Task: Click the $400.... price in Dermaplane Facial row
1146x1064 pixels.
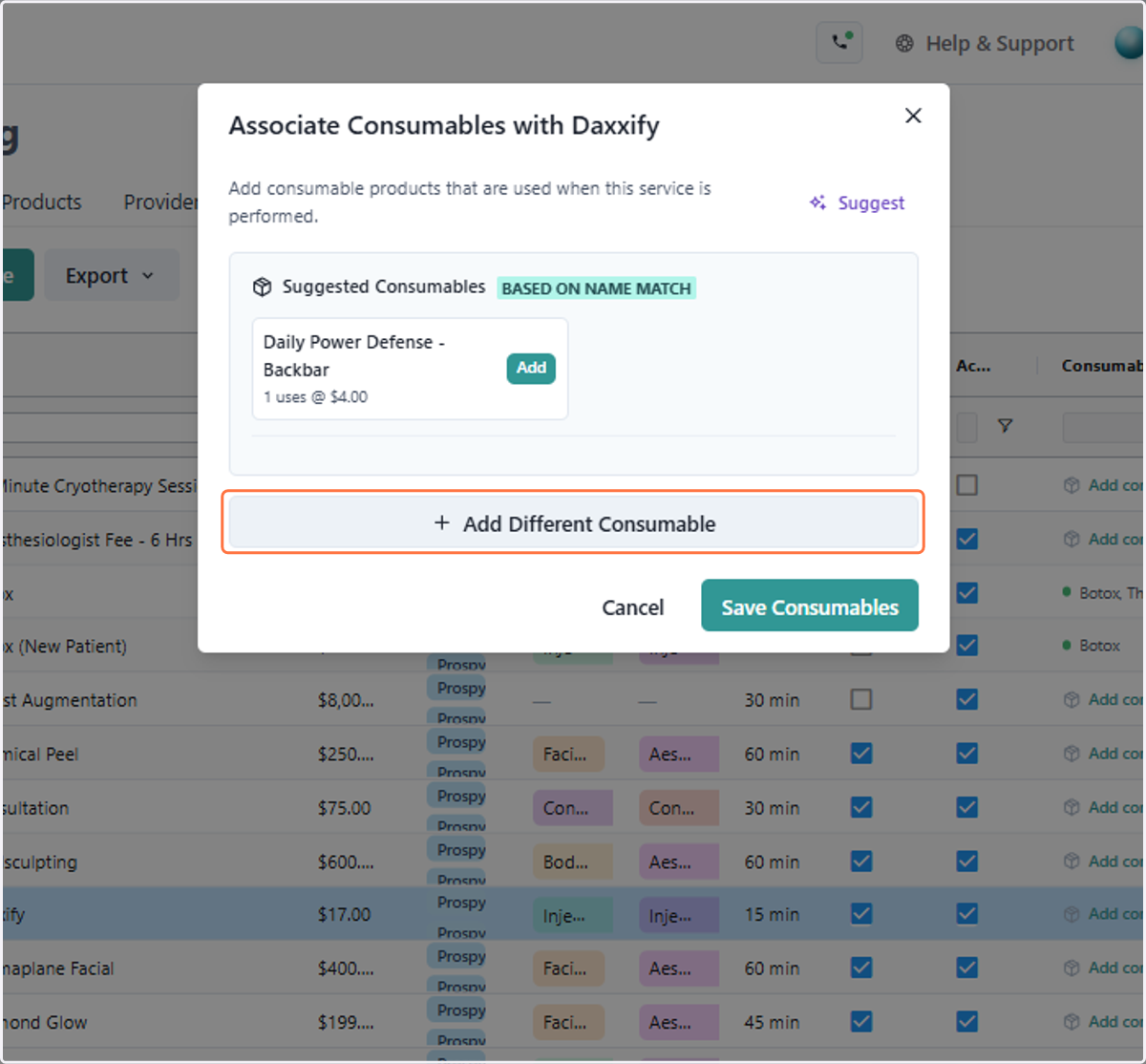Action: click(346, 968)
